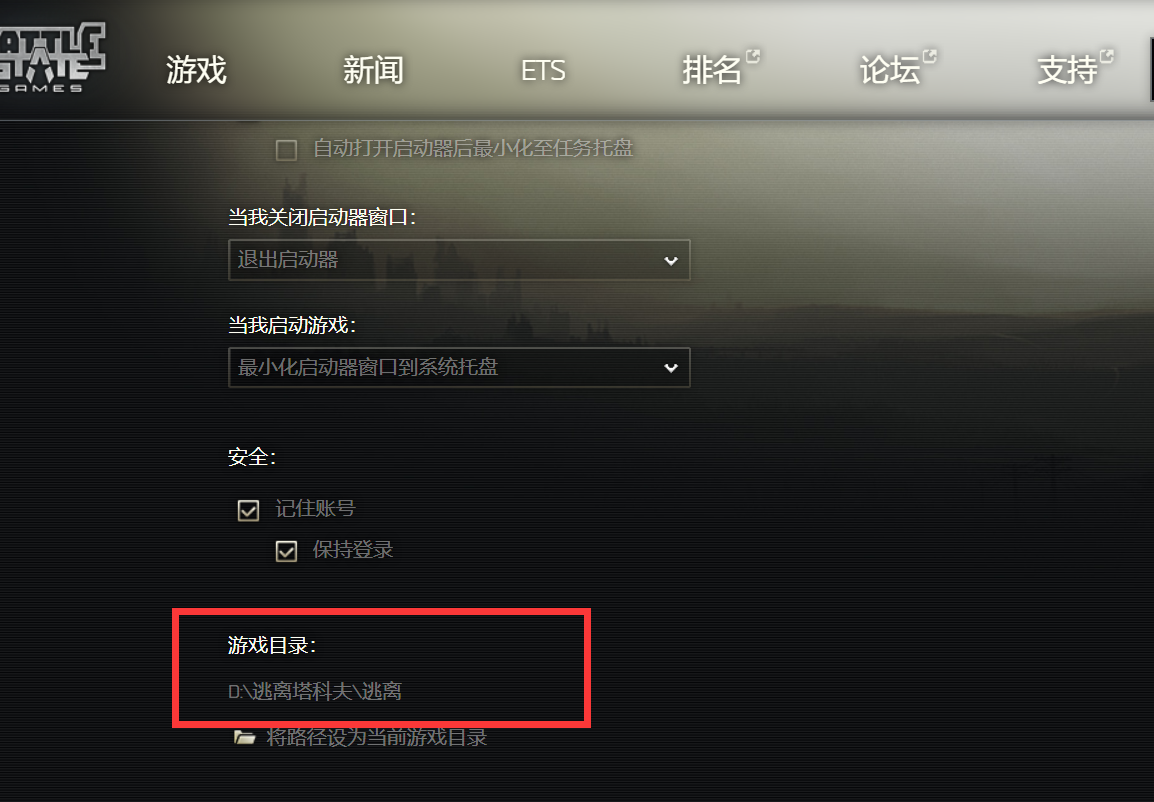
Task: Click the external link icon next to 支持
Action: click(x=1107, y=56)
